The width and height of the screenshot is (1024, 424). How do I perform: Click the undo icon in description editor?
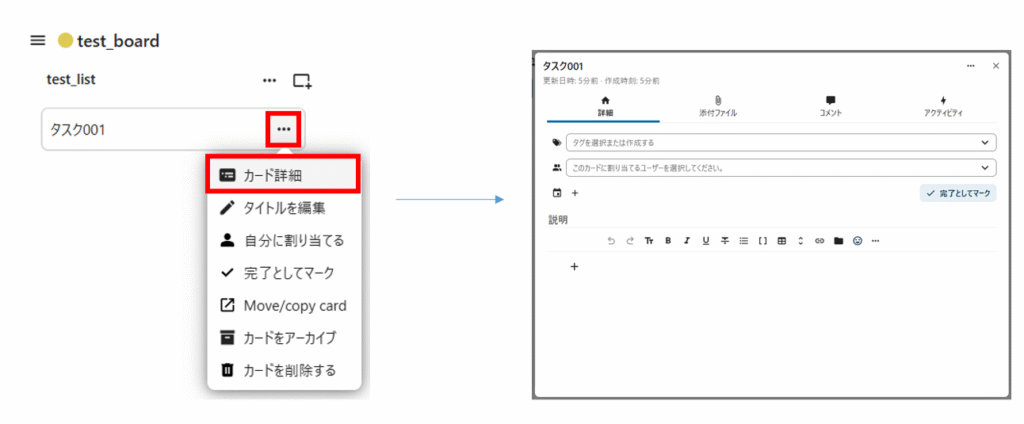tap(611, 241)
